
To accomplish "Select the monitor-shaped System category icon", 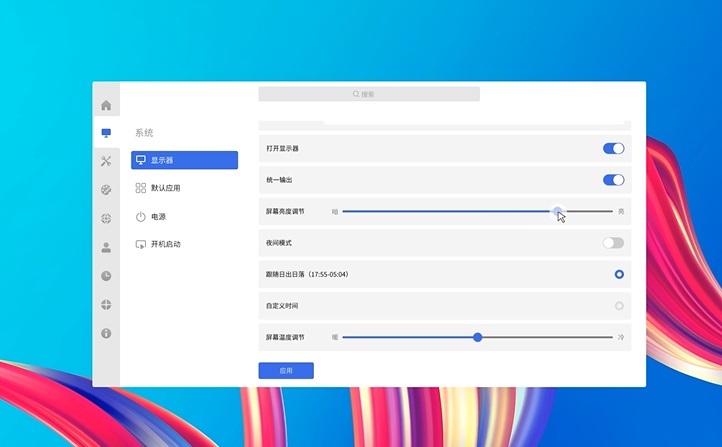I will coord(106,133).
